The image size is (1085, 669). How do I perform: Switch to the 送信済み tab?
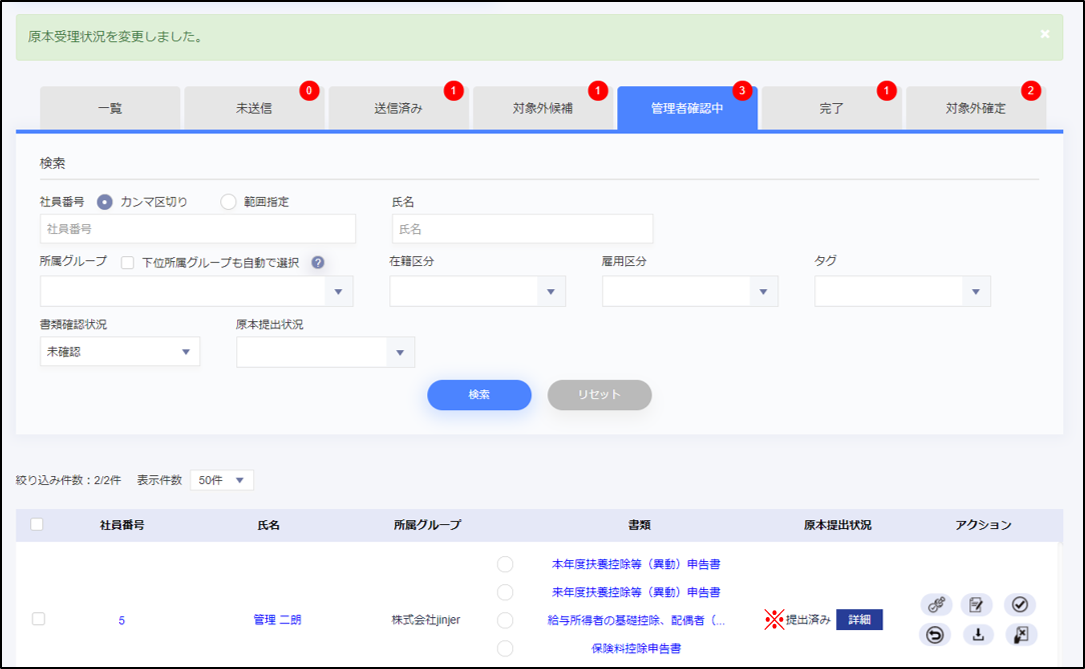[x=399, y=108]
